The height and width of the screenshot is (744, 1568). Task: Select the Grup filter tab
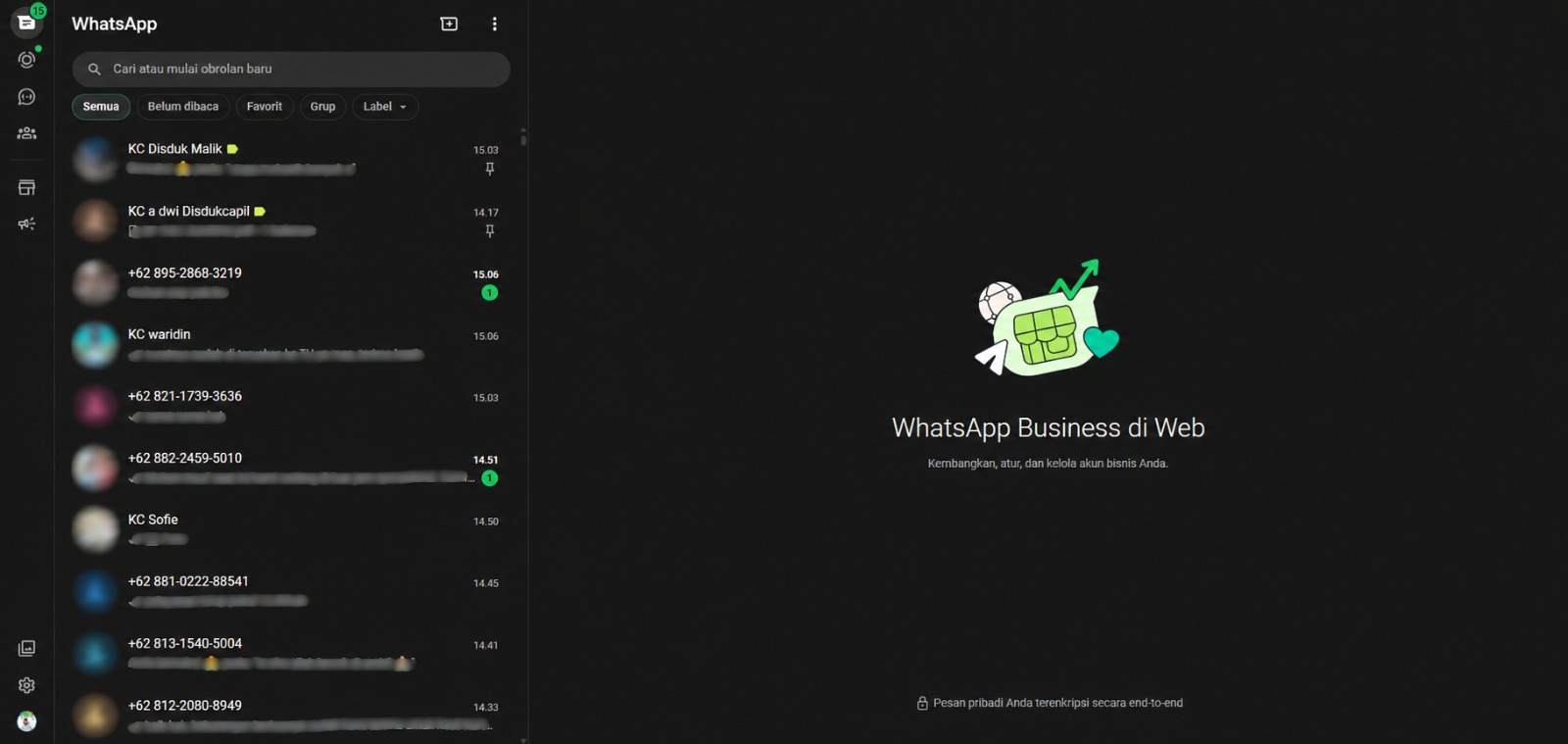(x=322, y=107)
